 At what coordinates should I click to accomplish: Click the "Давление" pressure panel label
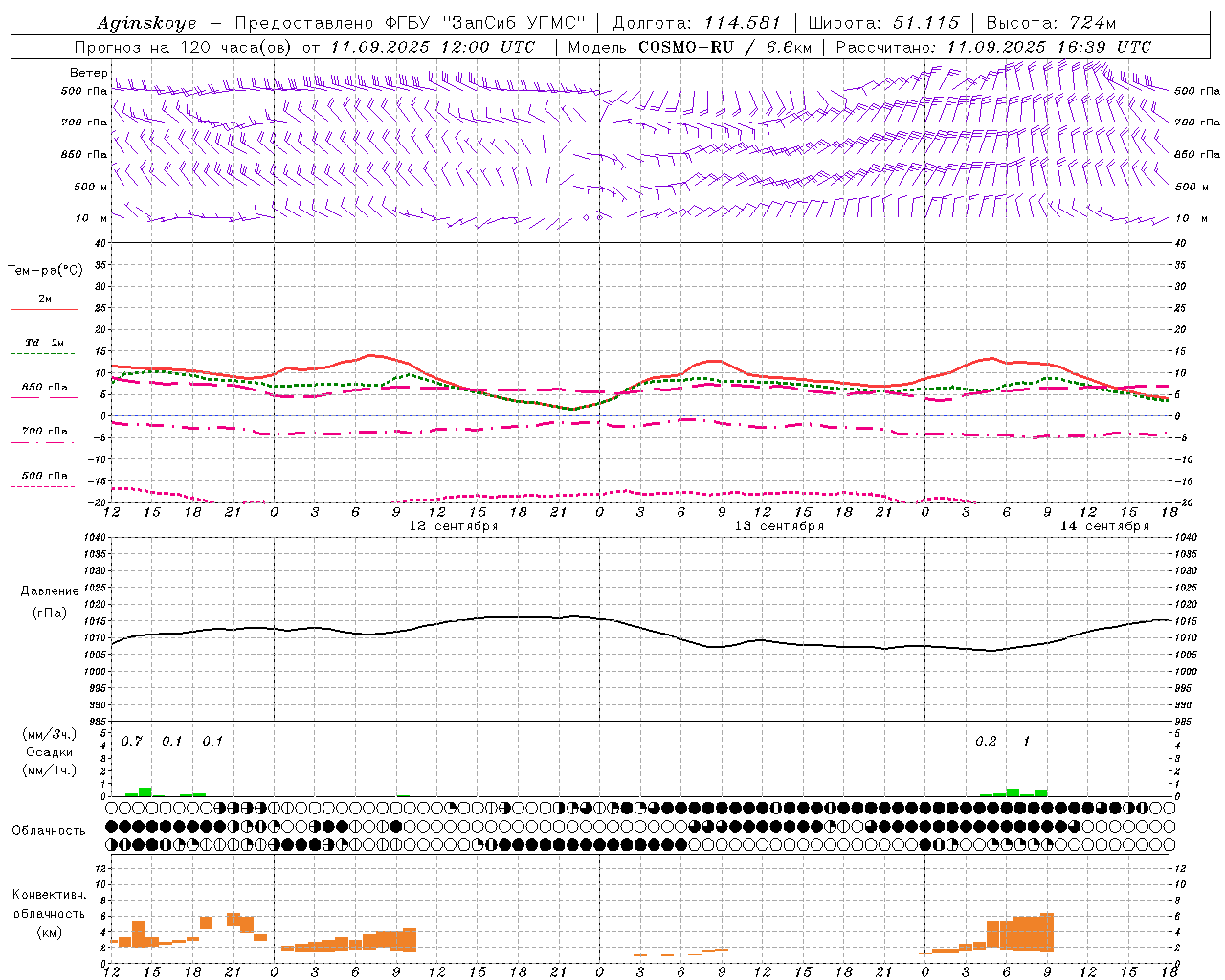point(49,591)
